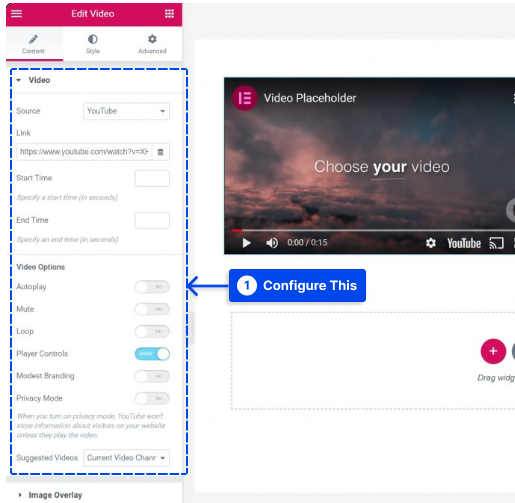The height and width of the screenshot is (503, 515).
Task: Open the YouTube player settings gear
Action: click(x=431, y=243)
